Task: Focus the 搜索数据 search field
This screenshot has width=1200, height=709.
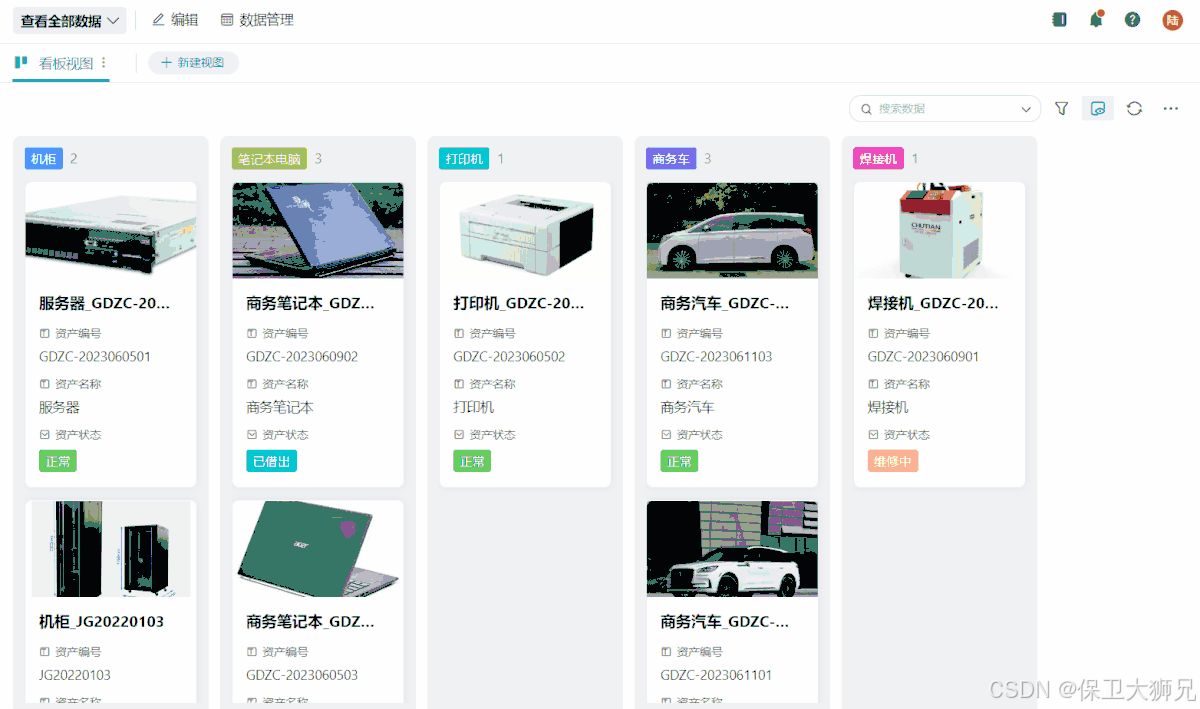Action: click(x=945, y=108)
